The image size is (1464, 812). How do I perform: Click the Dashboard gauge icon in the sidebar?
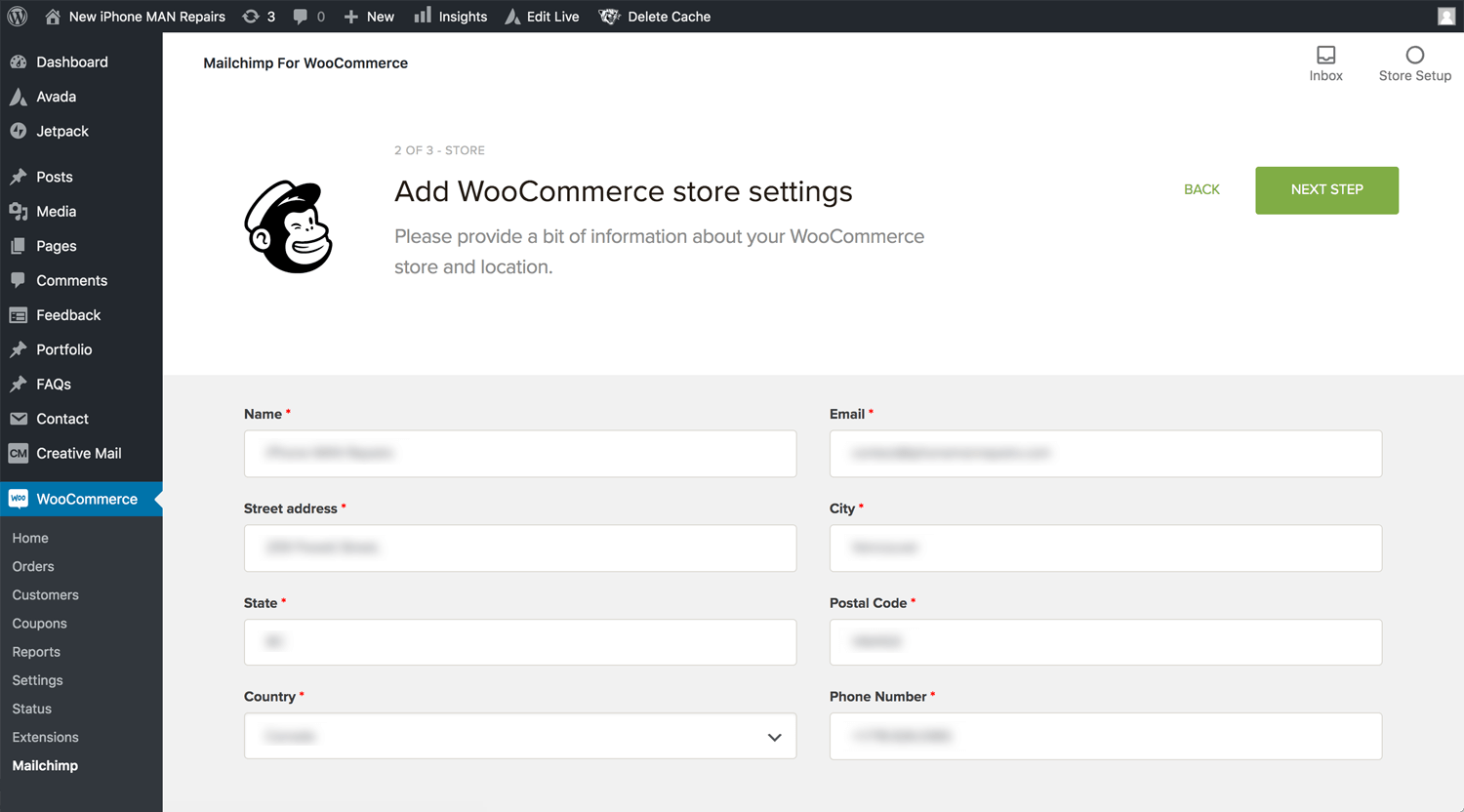(19, 61)
